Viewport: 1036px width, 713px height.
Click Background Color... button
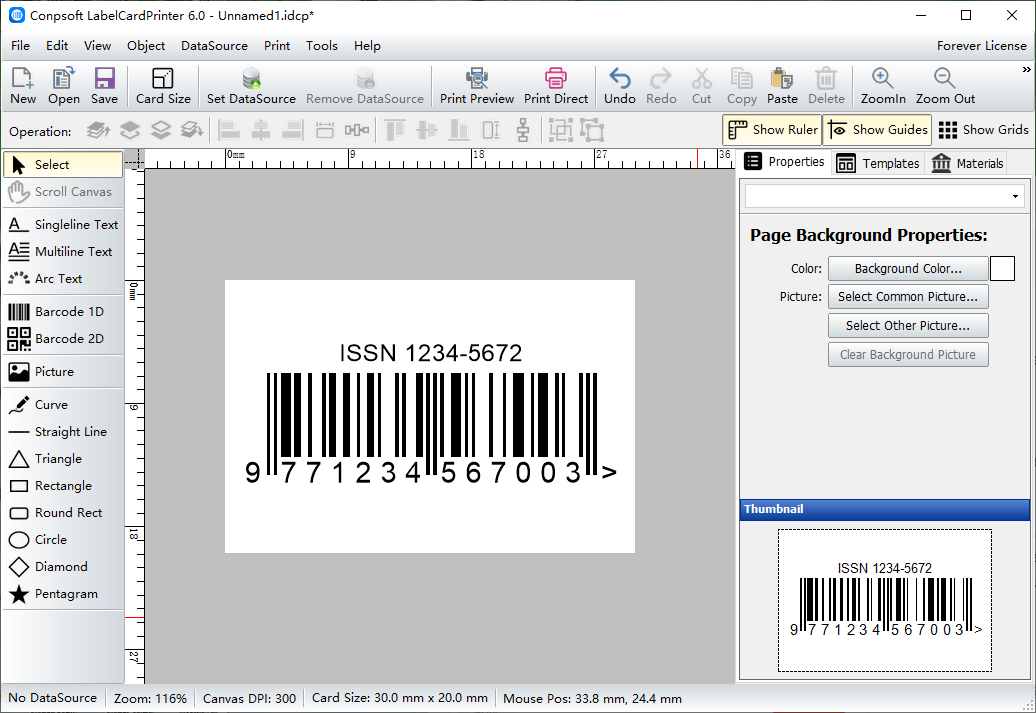click(x=908, y=269)
